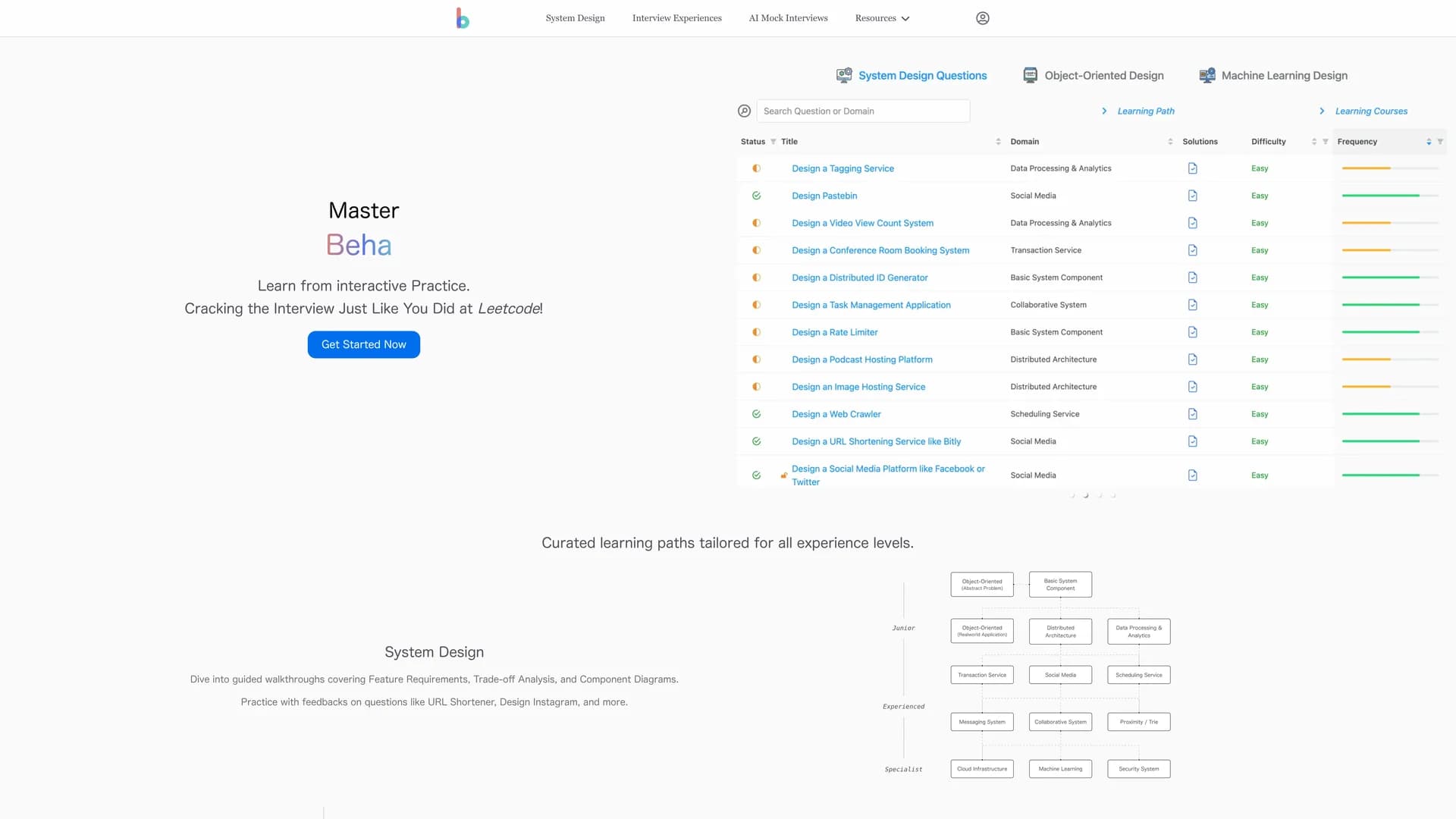The height and width of the screenshot is (819, 1456).
Task: Open the Frequency column filter
Action: (x=1440, y=142)
